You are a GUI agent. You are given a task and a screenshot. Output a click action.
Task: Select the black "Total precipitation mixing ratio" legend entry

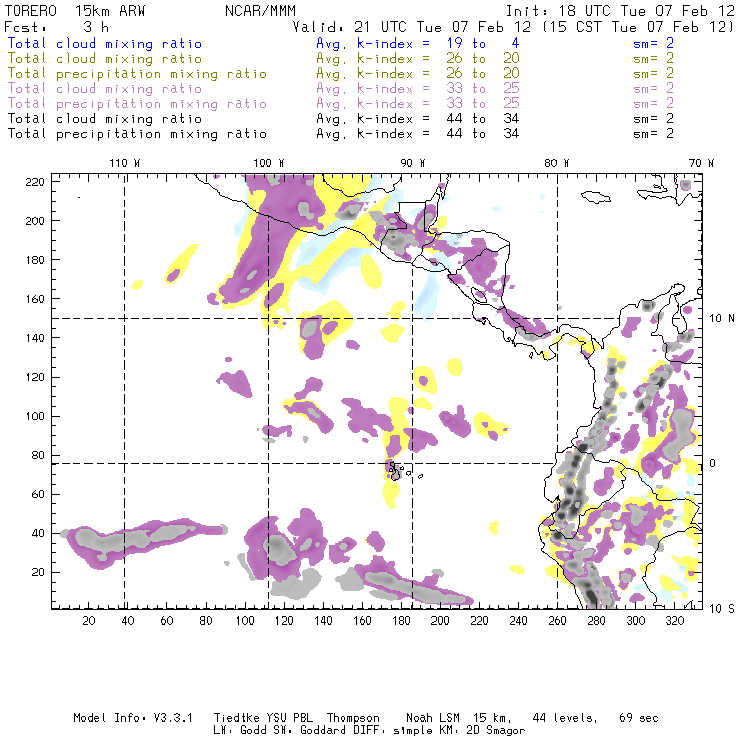coord(137,134)
